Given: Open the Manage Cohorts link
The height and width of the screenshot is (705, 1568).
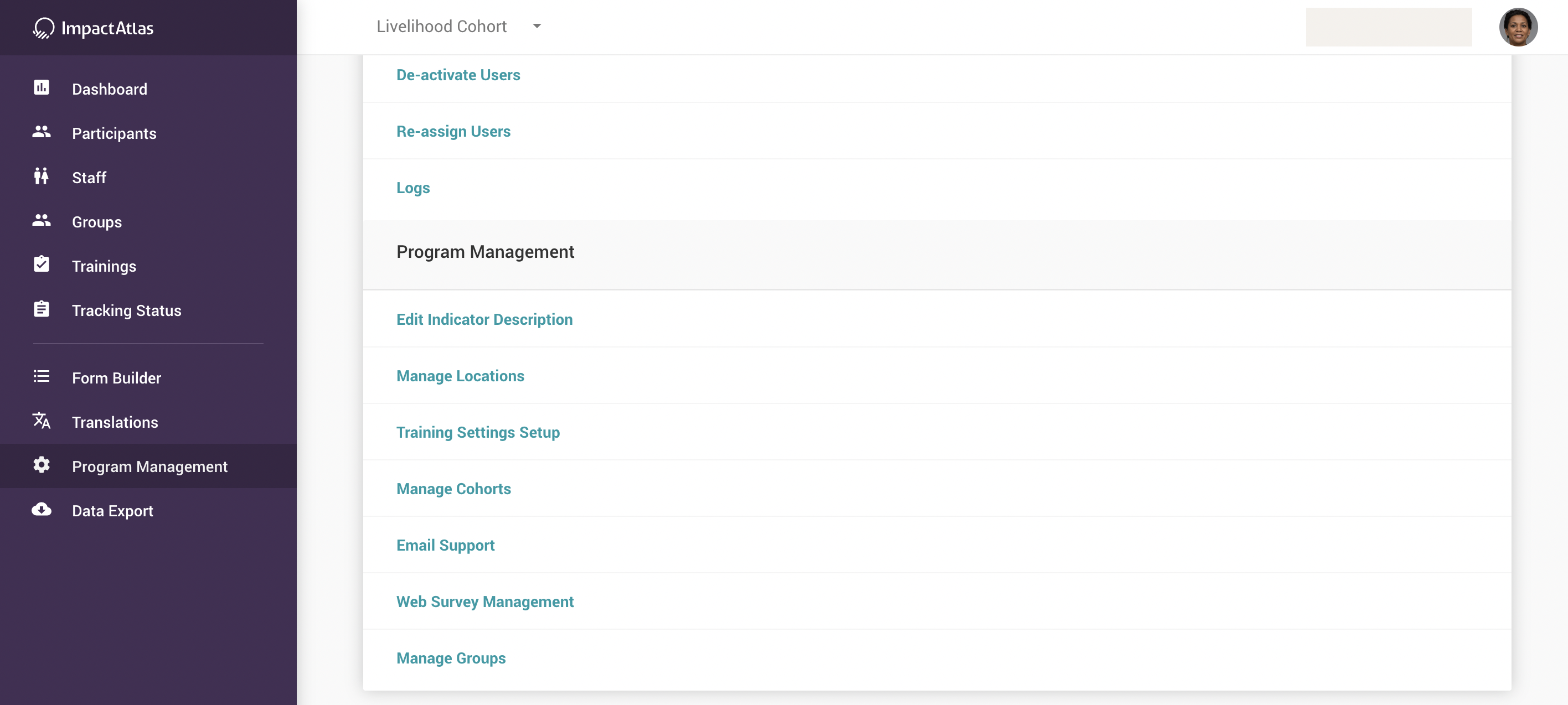Looking at the screenshot, I should pyautogui.click(x=453, y=489).
